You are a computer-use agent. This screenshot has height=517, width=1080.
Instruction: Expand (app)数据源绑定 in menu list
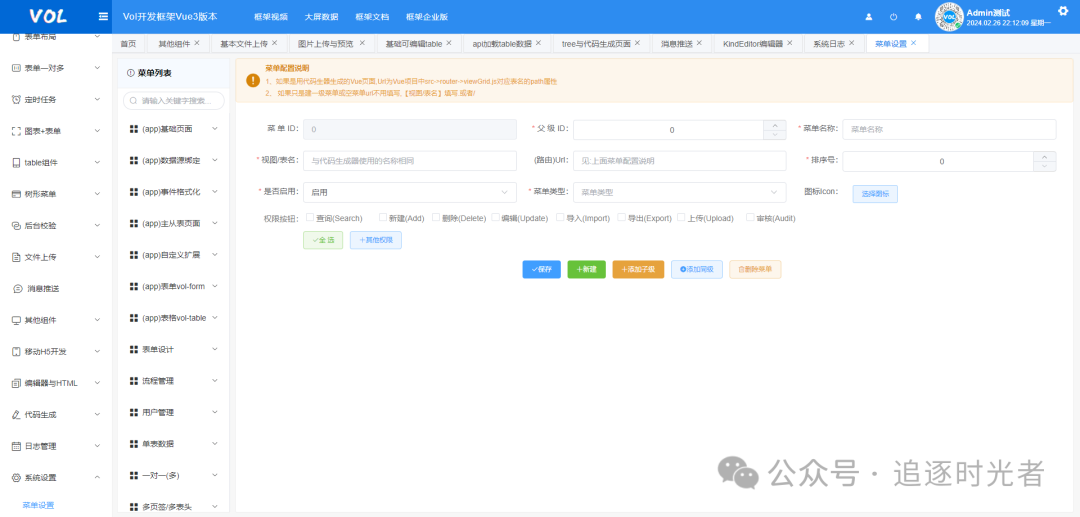[215, 160]
